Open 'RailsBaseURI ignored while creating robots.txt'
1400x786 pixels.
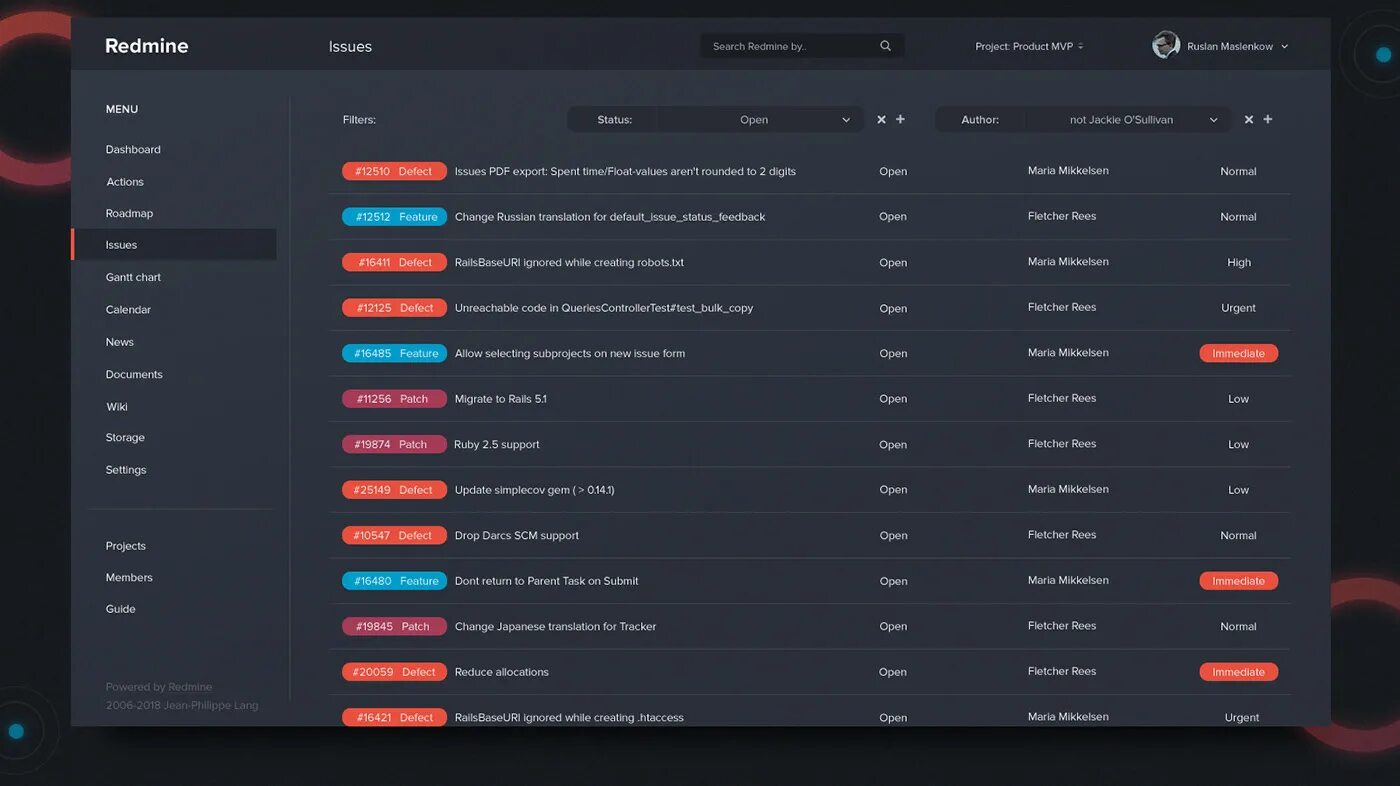coord(569,262)
